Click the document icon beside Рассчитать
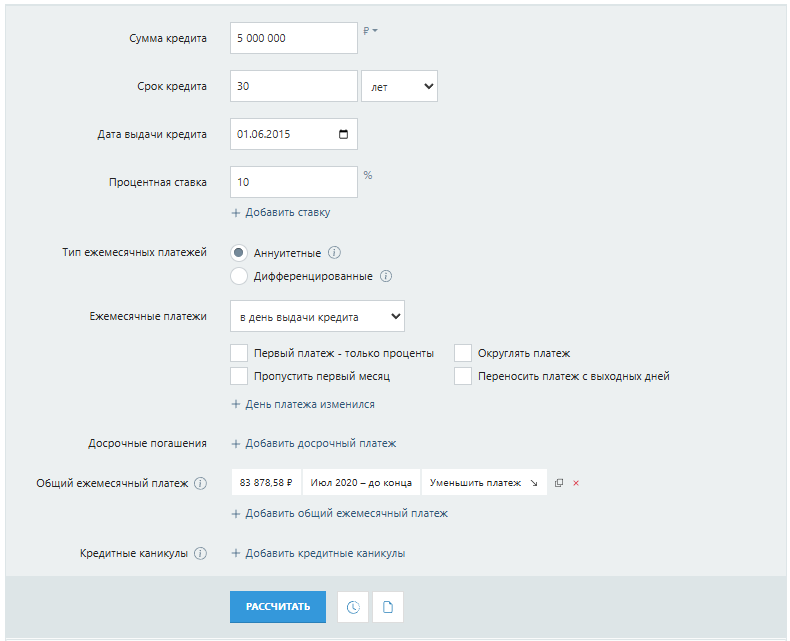Screen dimensions: 790x641 [x=388, y=607]
